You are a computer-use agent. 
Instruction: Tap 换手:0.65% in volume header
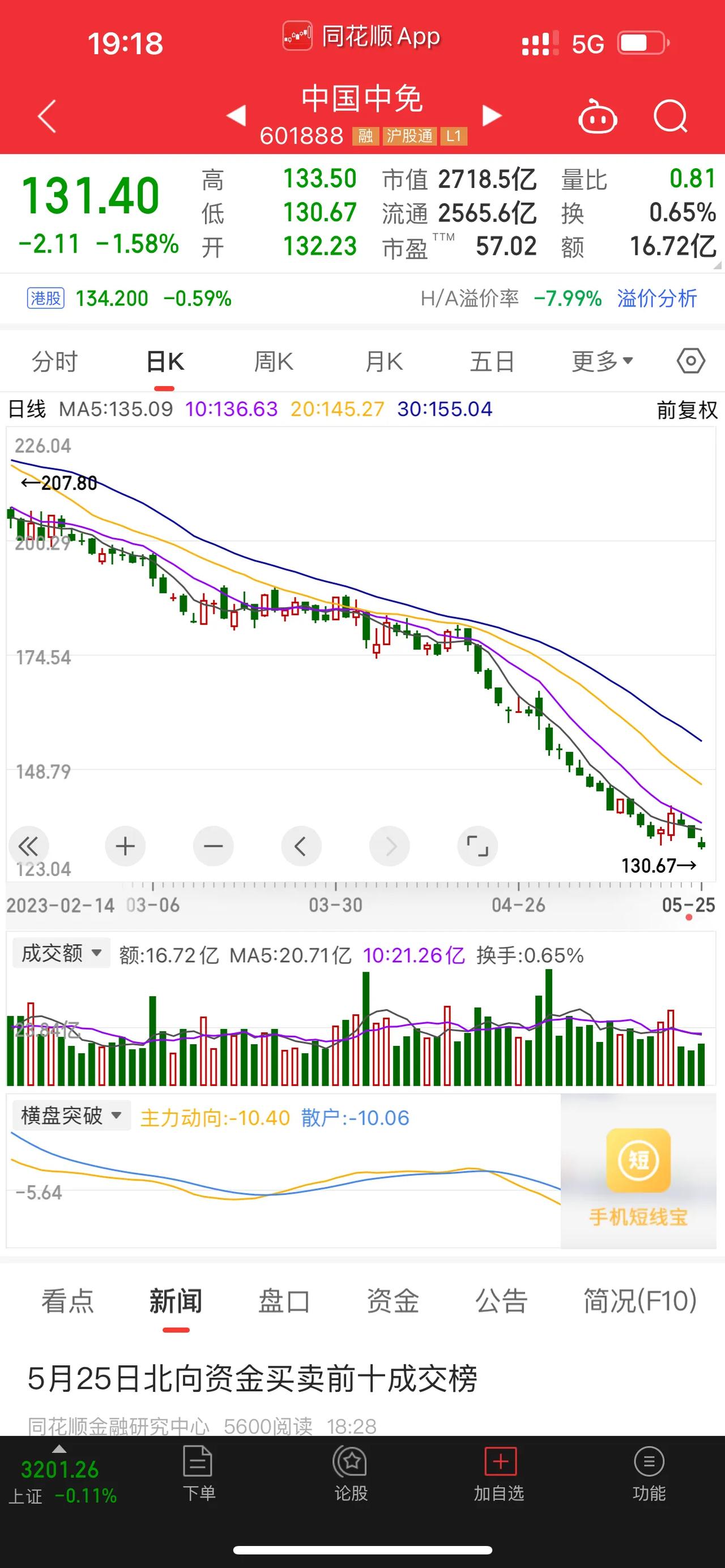(530, 955)
